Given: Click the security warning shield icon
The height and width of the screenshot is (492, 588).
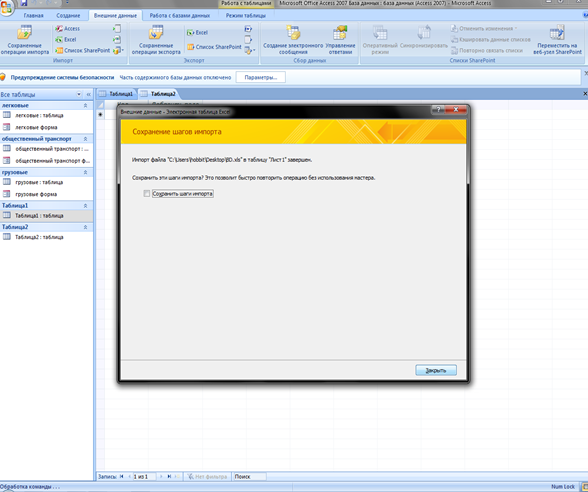Looking at the screenshot, I should pyautogui.click(x=3, y=78).
